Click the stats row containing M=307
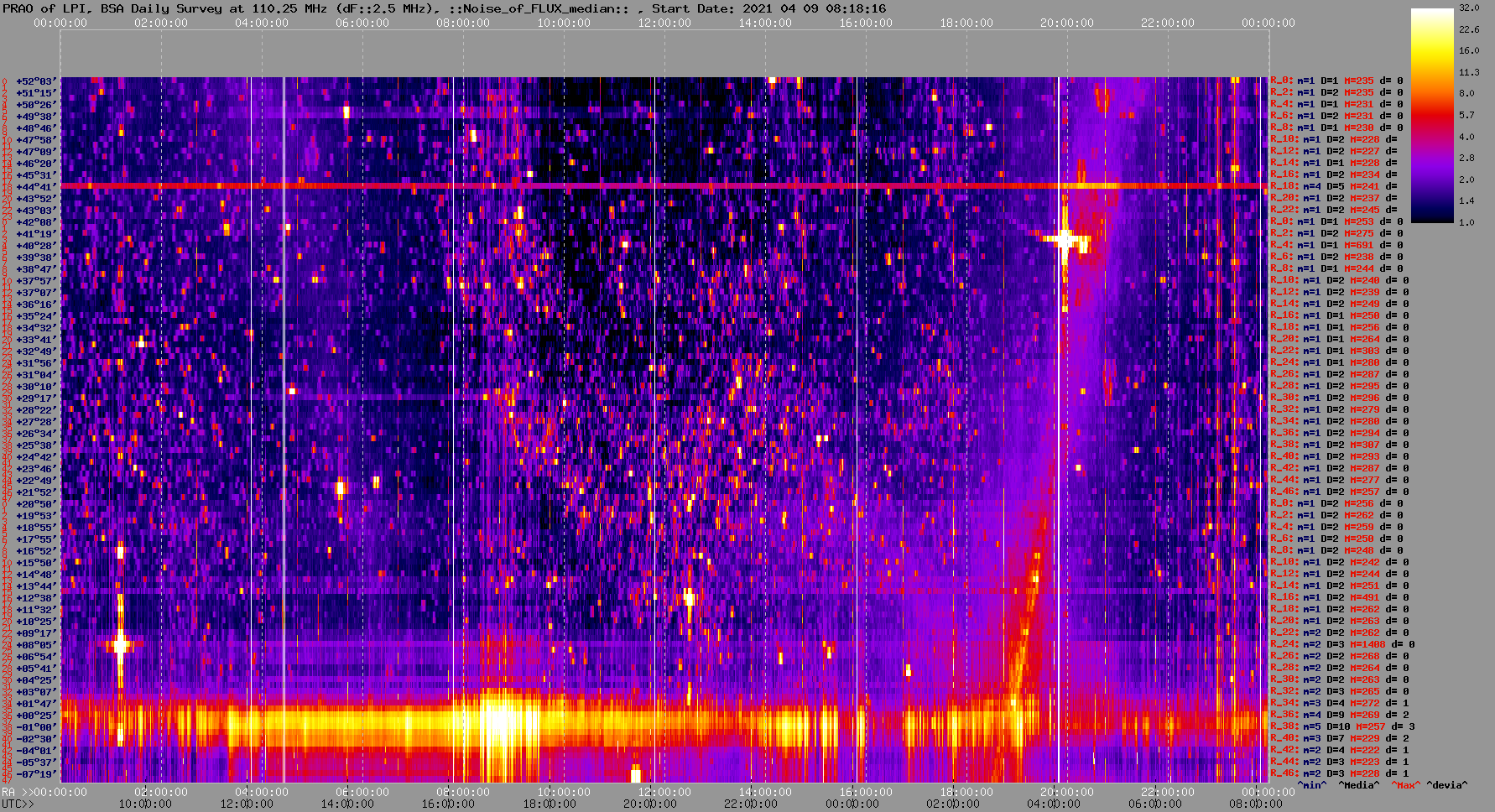The width and height of the screenshot is (1495, 812). click(x=1340, y=445)
